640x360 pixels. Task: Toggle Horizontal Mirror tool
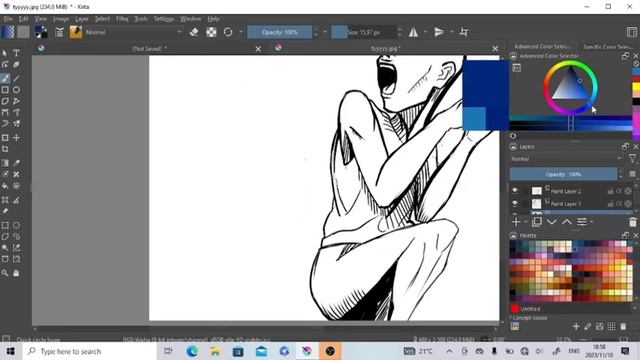[x=413, y=32]
